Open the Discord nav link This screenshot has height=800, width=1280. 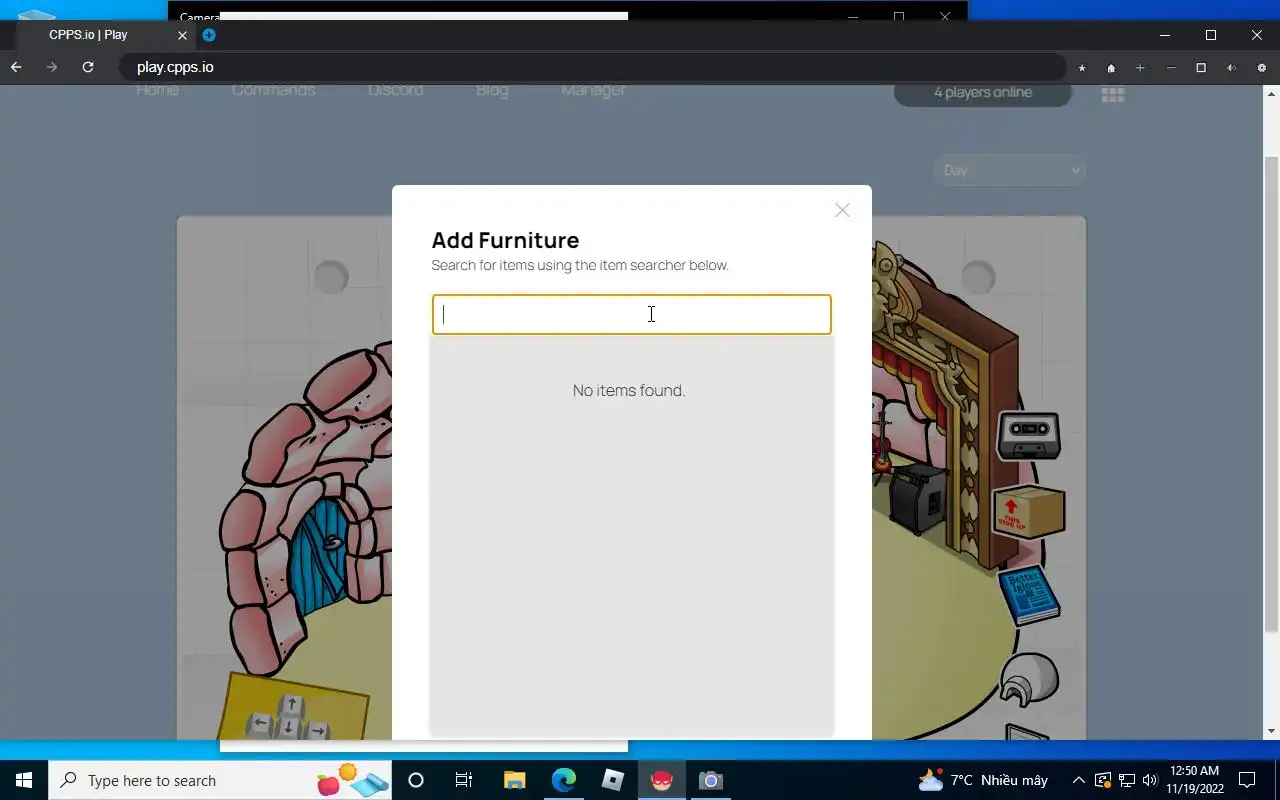[395, 90]
